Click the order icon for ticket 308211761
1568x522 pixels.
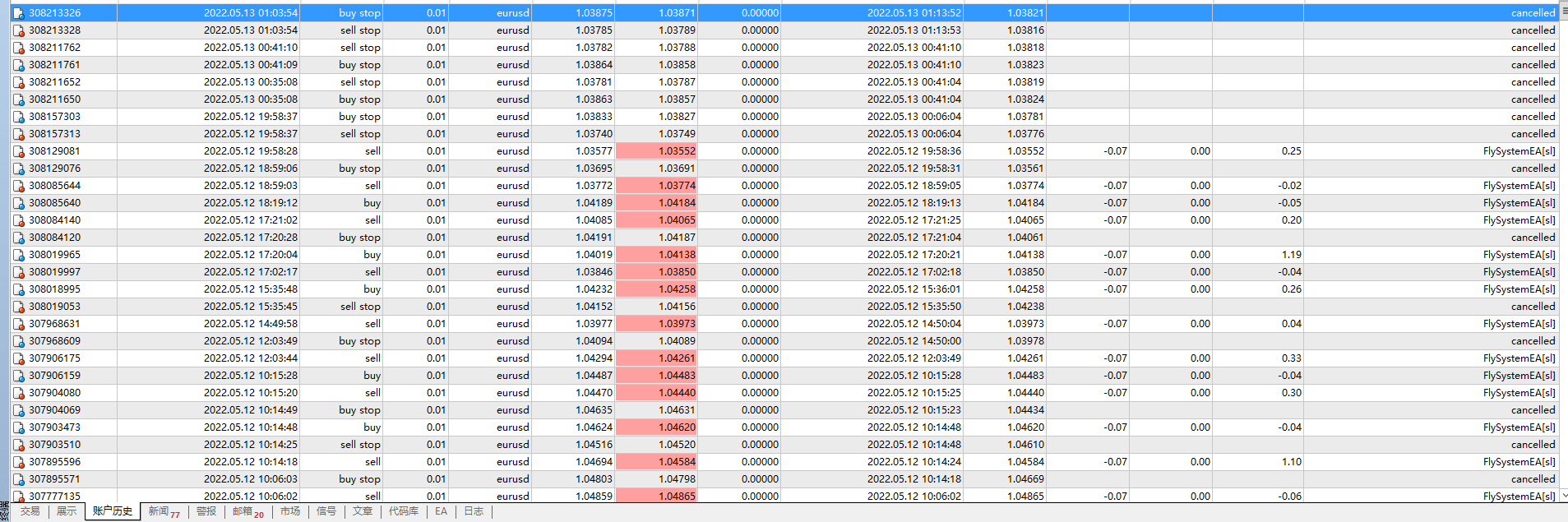tap(18, 65)
